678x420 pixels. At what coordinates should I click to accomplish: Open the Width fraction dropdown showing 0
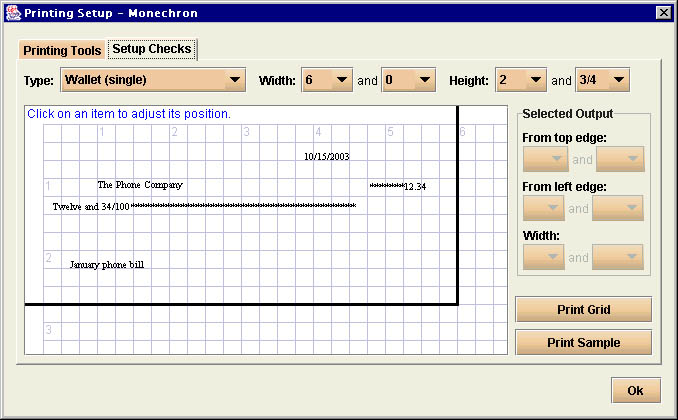click(x=409, y=79)
